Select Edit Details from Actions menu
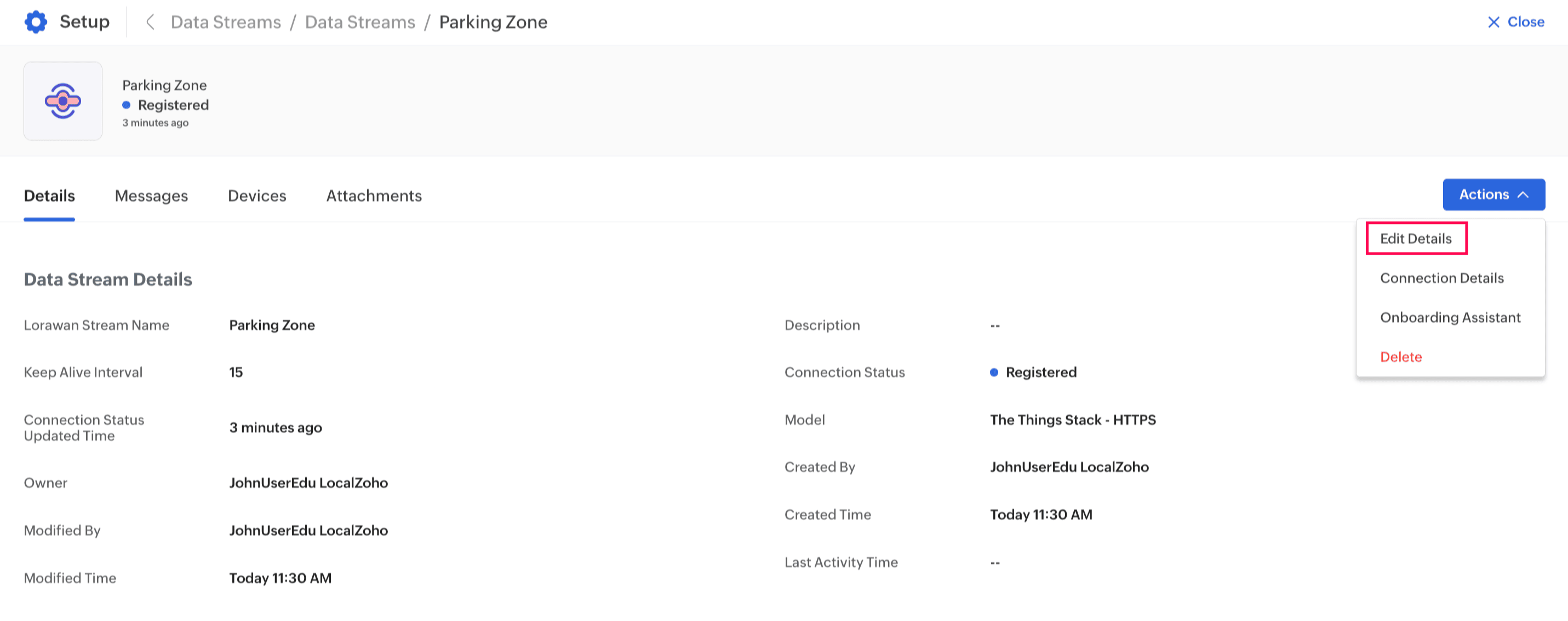 [x=1415, y=238]
